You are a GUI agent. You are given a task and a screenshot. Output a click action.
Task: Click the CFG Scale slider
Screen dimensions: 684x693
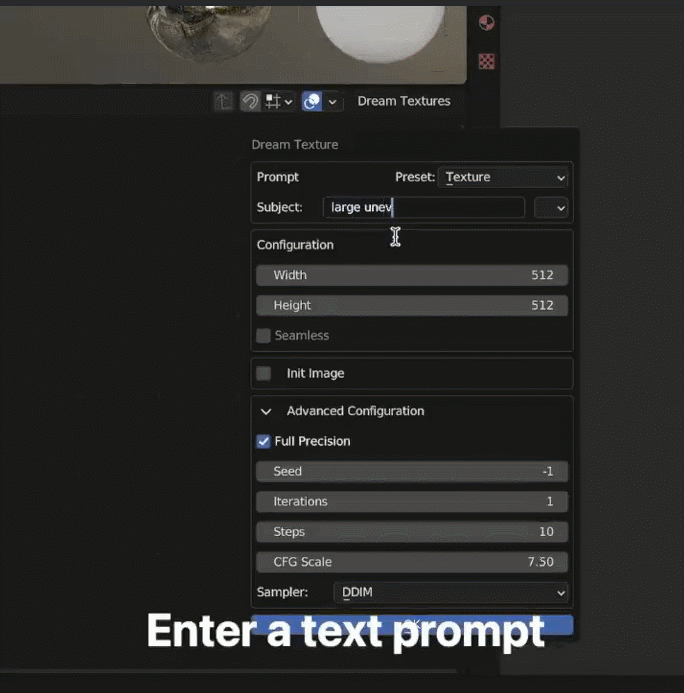pos(411,562)
